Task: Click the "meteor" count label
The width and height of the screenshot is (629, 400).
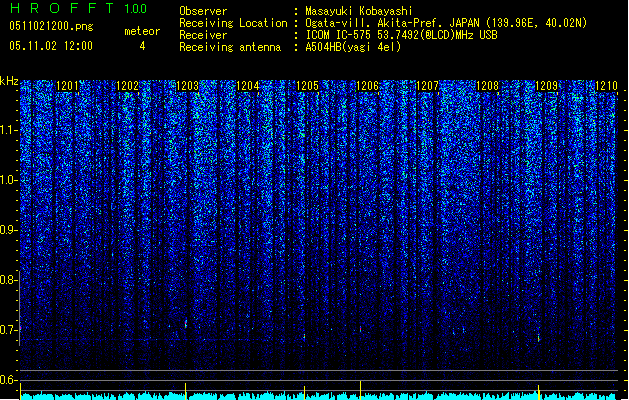Action: [142, 31]
